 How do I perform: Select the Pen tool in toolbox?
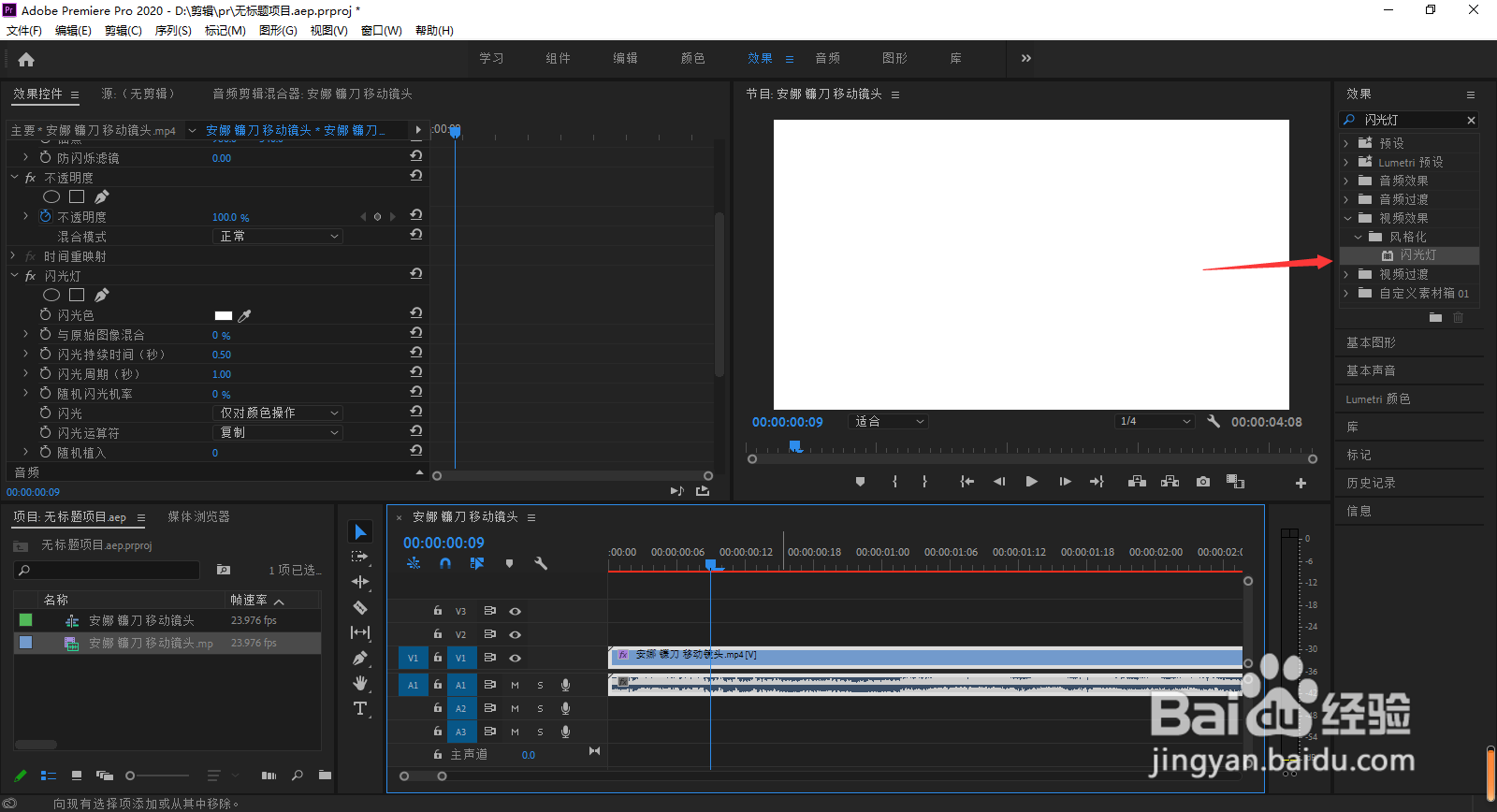click(360, 658)
